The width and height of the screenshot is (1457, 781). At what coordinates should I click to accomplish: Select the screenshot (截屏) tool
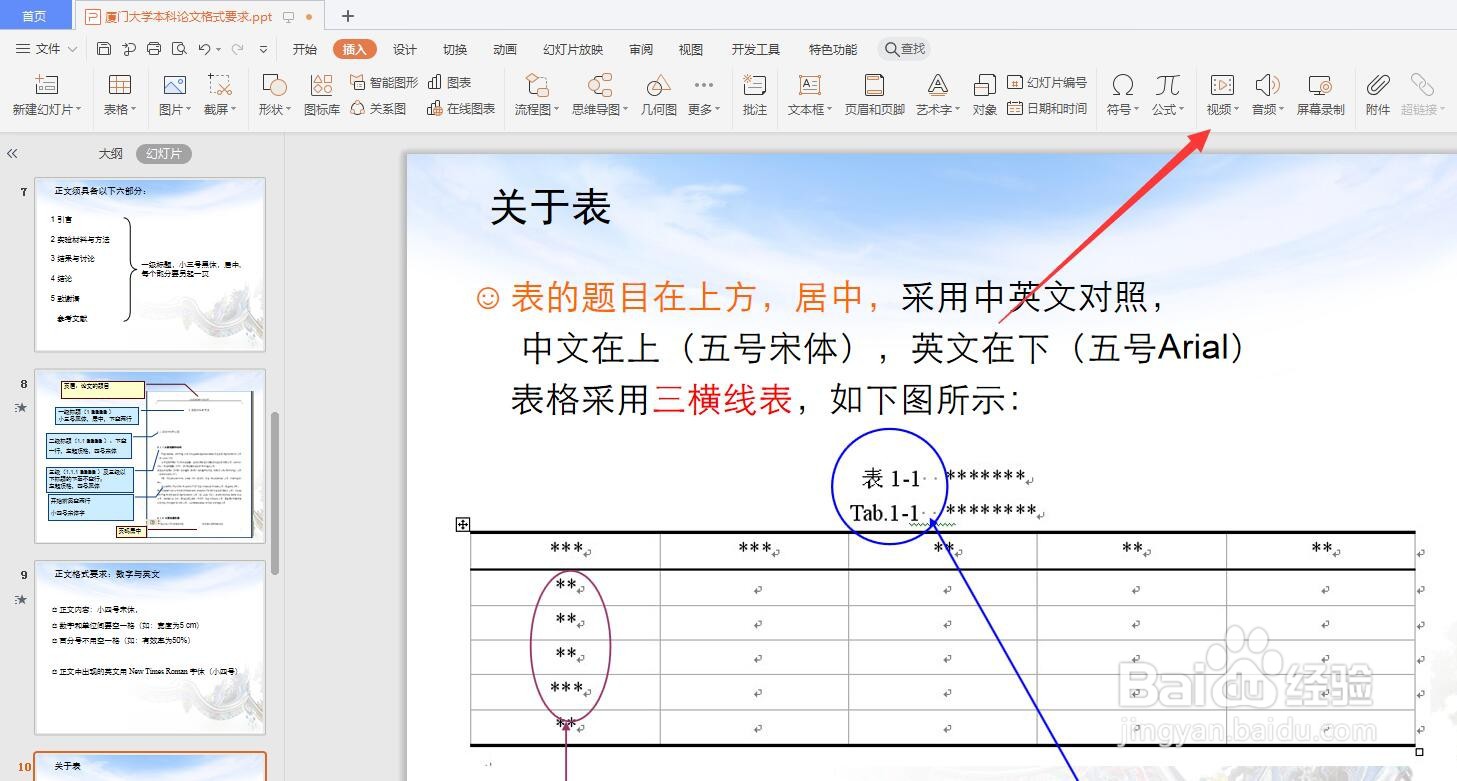[219, 85]
